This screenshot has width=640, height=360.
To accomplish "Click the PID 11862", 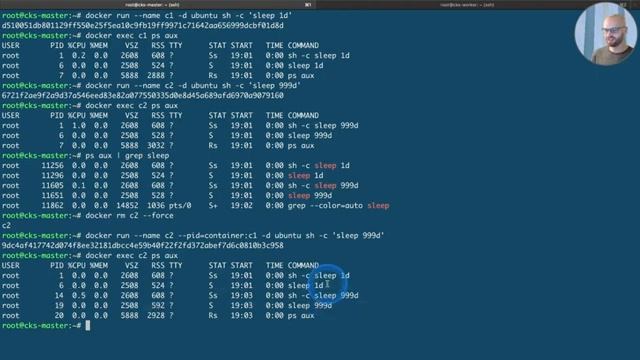I will 52,205.
